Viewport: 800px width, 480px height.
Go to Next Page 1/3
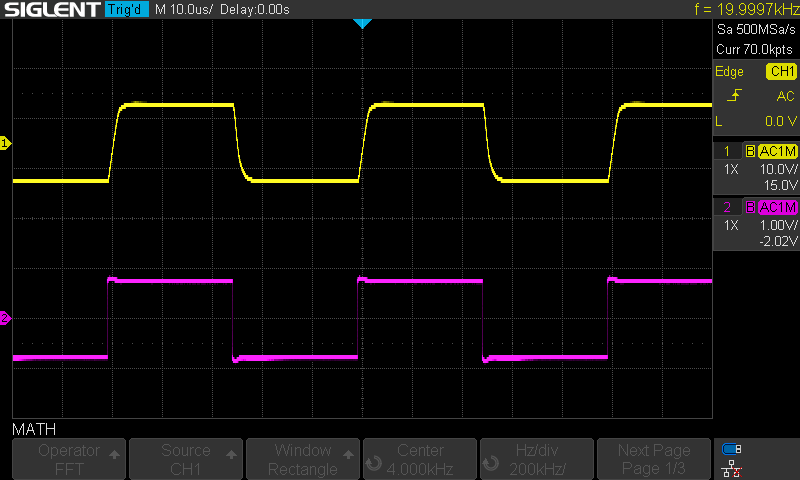pos(654,459)
